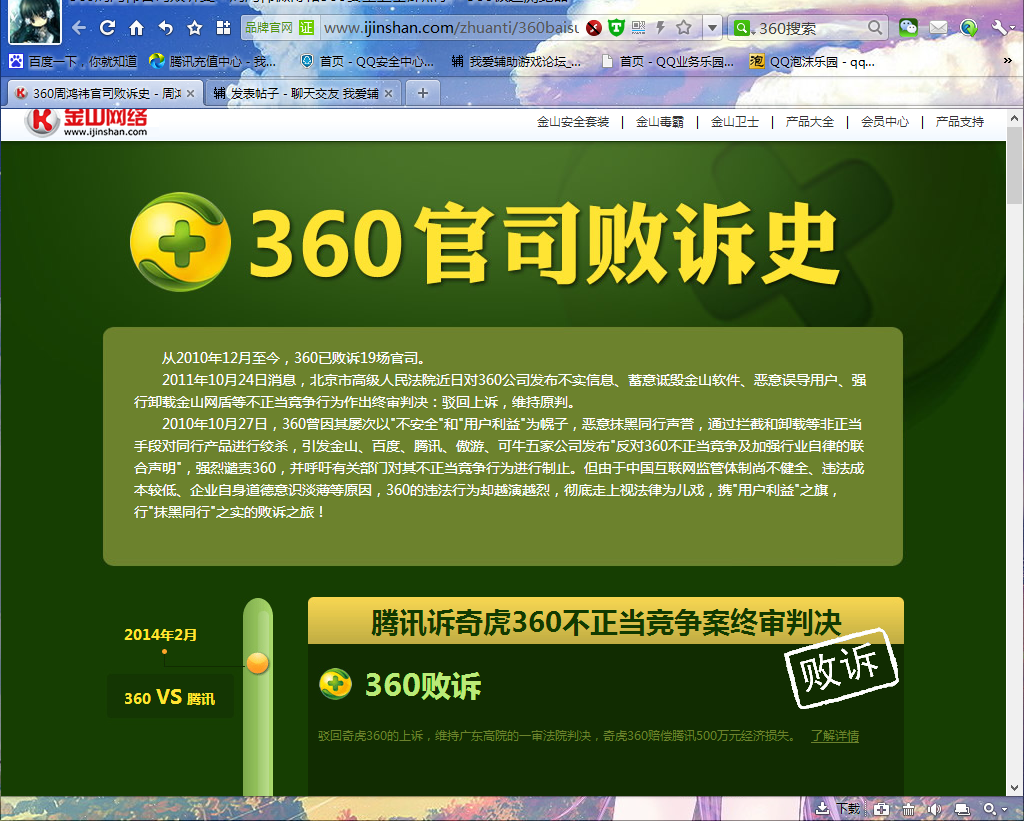Click the address bar URL field
This screenshot has width=1024, height=821.
[451, 28]
